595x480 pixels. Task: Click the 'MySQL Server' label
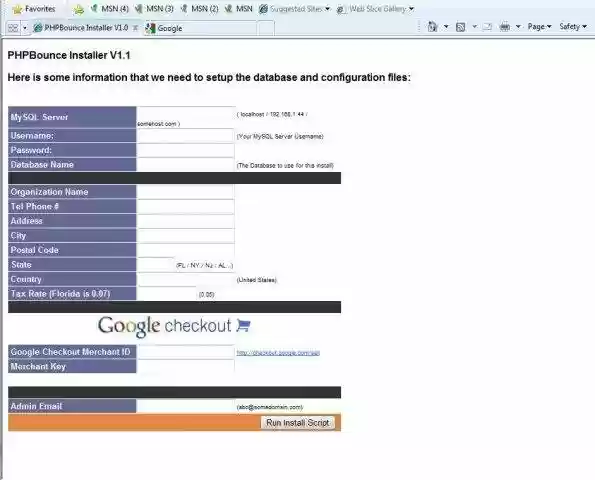[39, 117]
